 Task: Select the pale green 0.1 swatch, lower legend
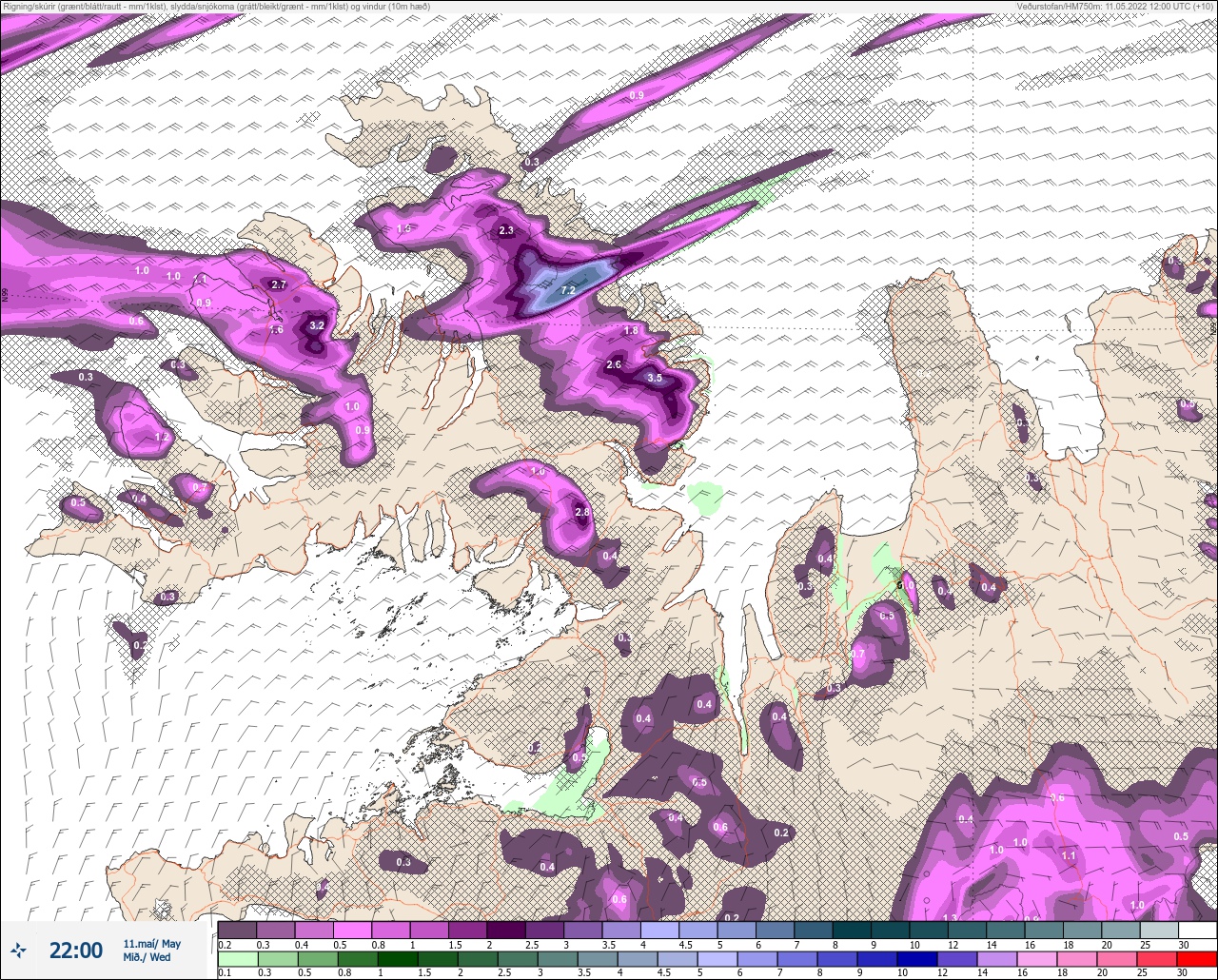pos(237,958)
